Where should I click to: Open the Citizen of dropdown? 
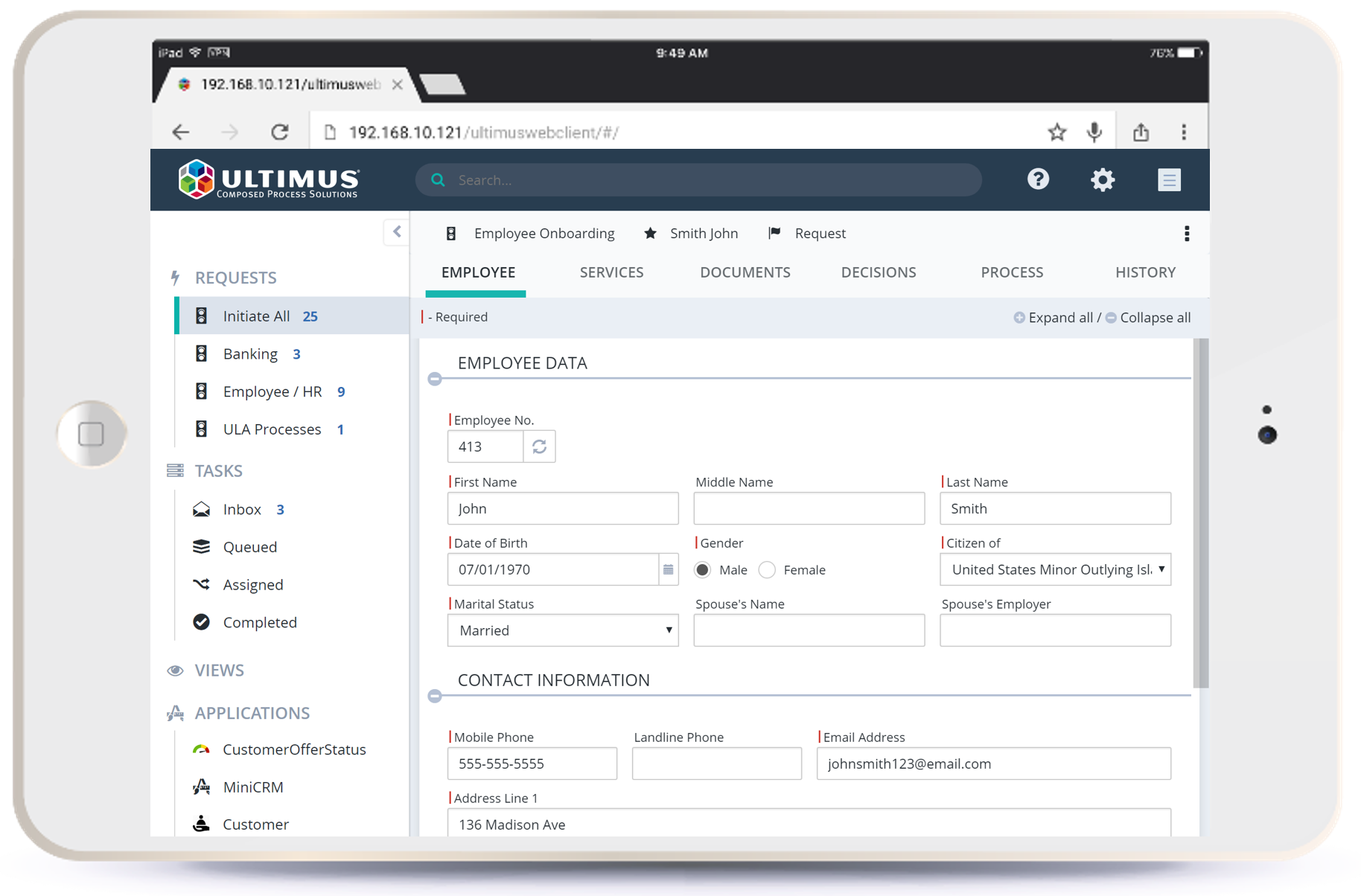tap(1055, 569)
